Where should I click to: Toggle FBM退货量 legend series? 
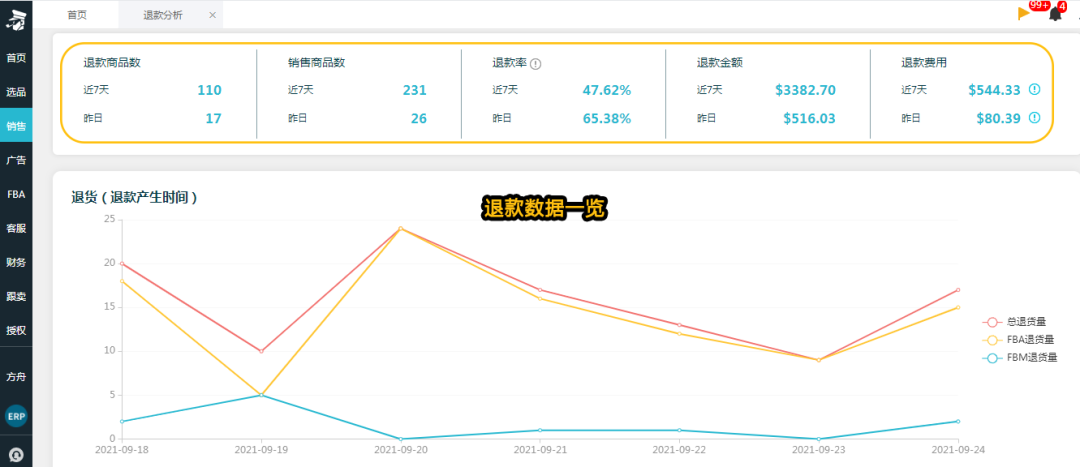tap(1019, 357)
